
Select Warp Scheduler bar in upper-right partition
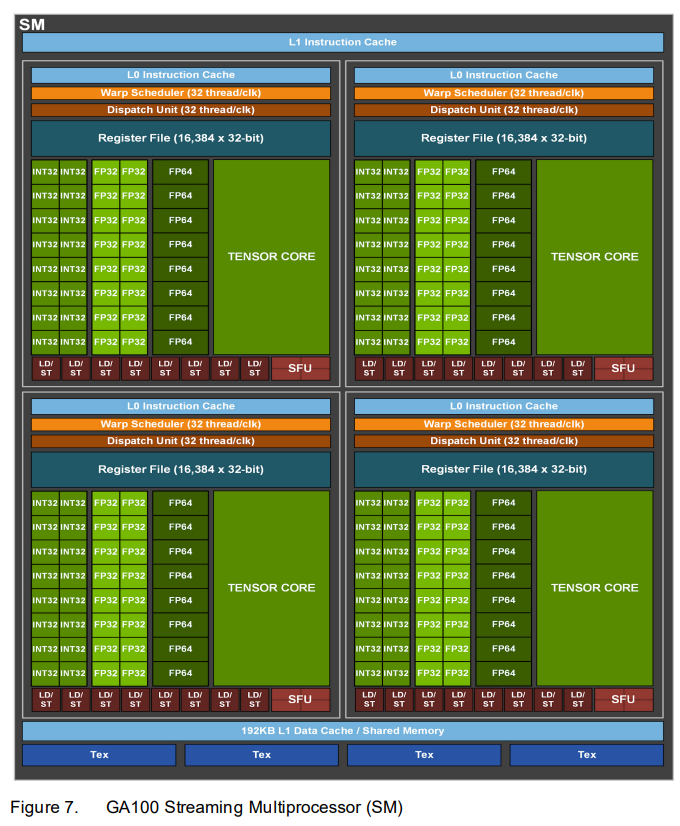coord(504,93)
